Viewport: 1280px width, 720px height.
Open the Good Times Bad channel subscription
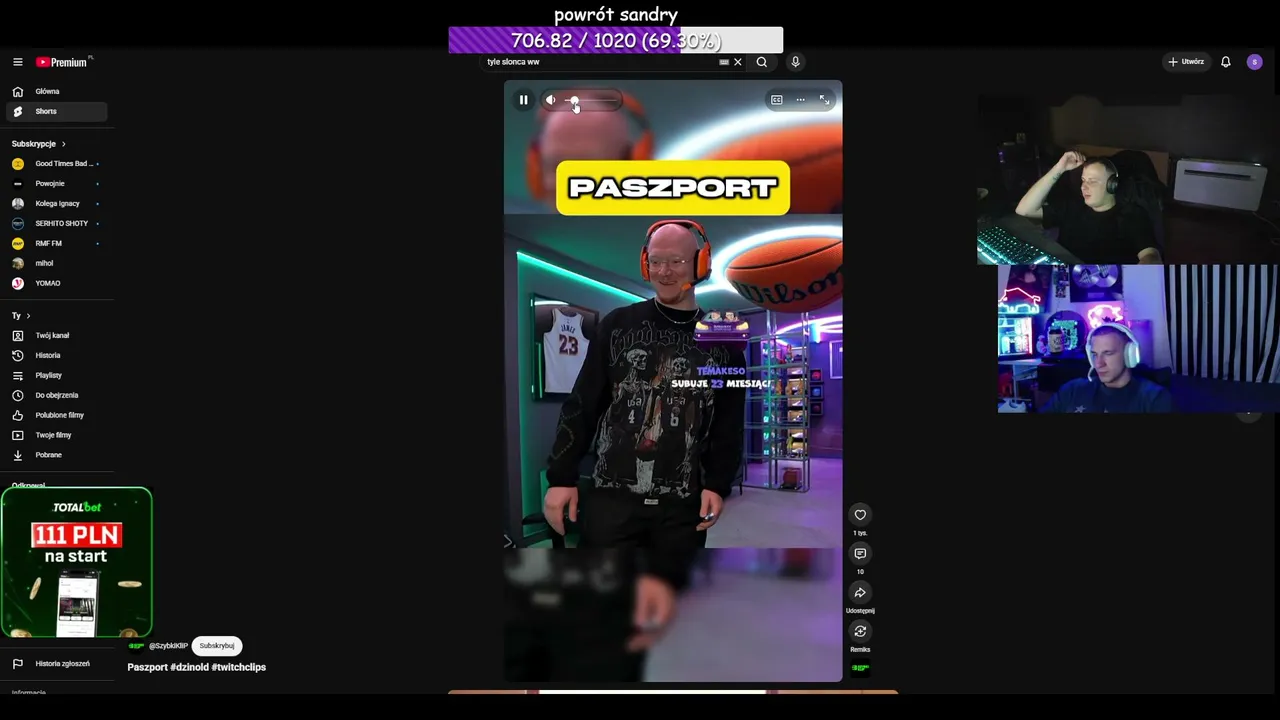(56, 163)
